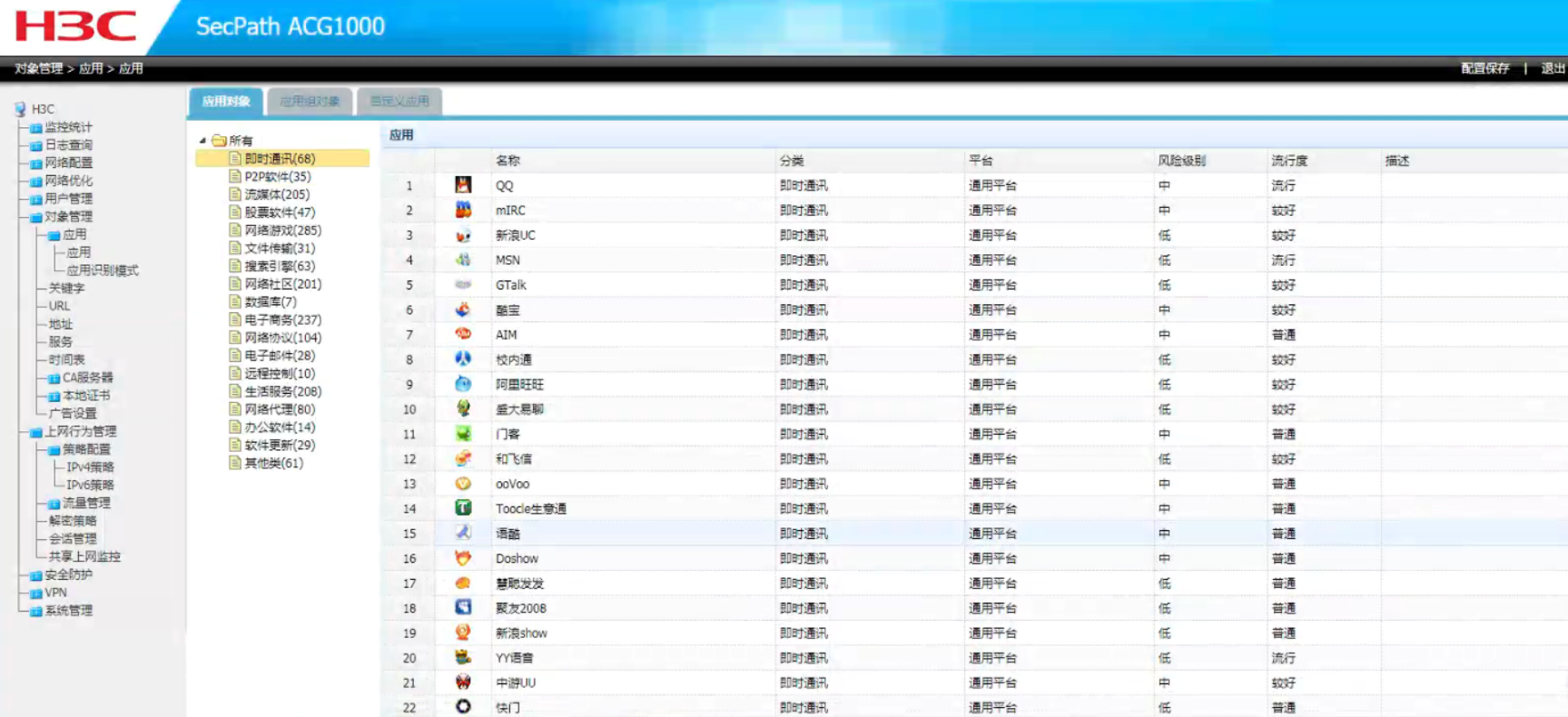Viewport: 1568px width, 717px height.
Task: Click the GTalk app icon
Action: pos(463,285)
